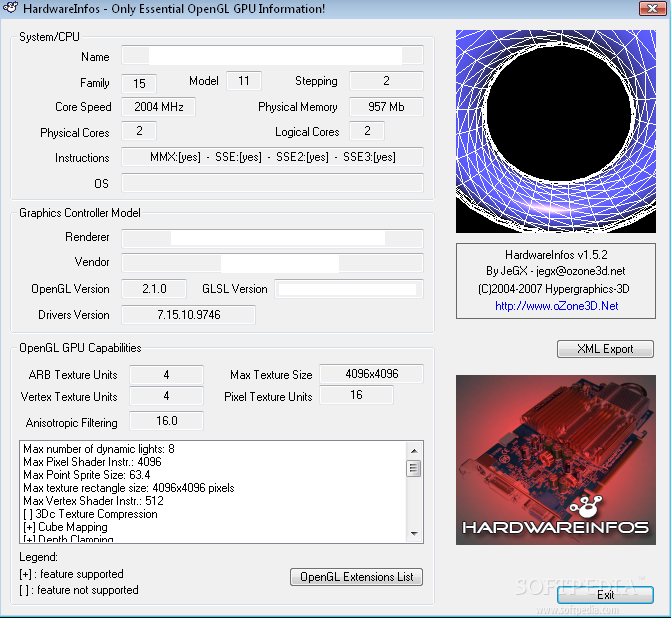Select 'Max texture rectangle size' line

click(129, 488)
